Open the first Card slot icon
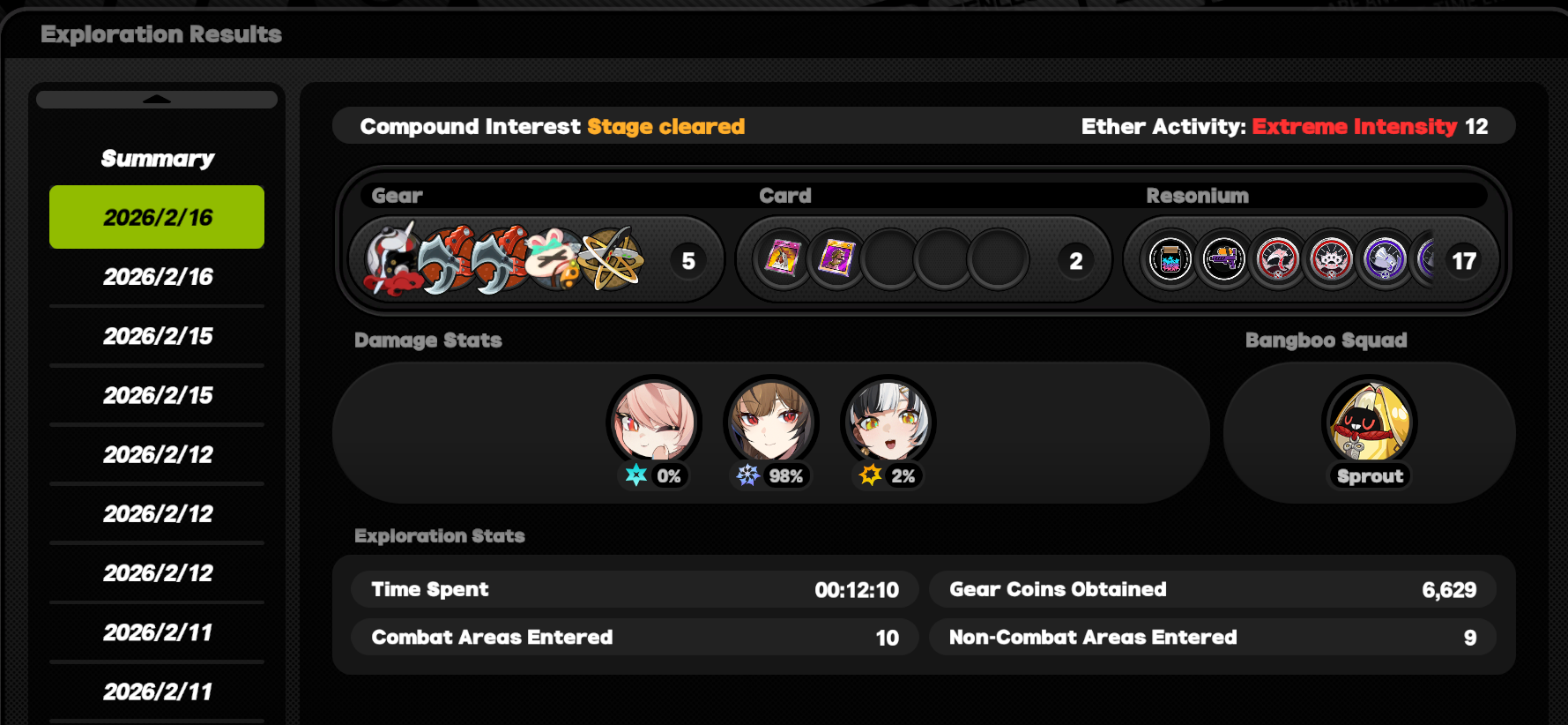This screenshot has height=725, width=1568. coord(783,259)
